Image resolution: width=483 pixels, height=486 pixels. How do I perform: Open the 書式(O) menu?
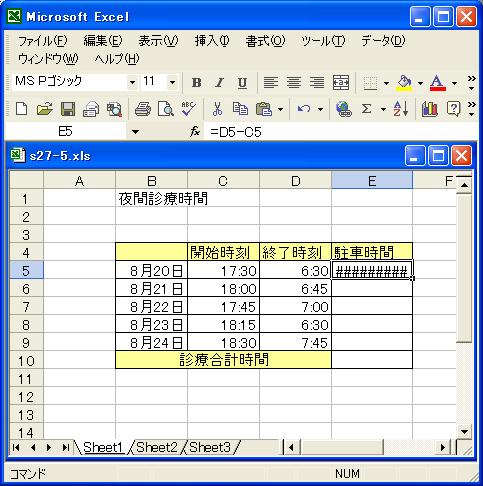(x=265, y=41)
